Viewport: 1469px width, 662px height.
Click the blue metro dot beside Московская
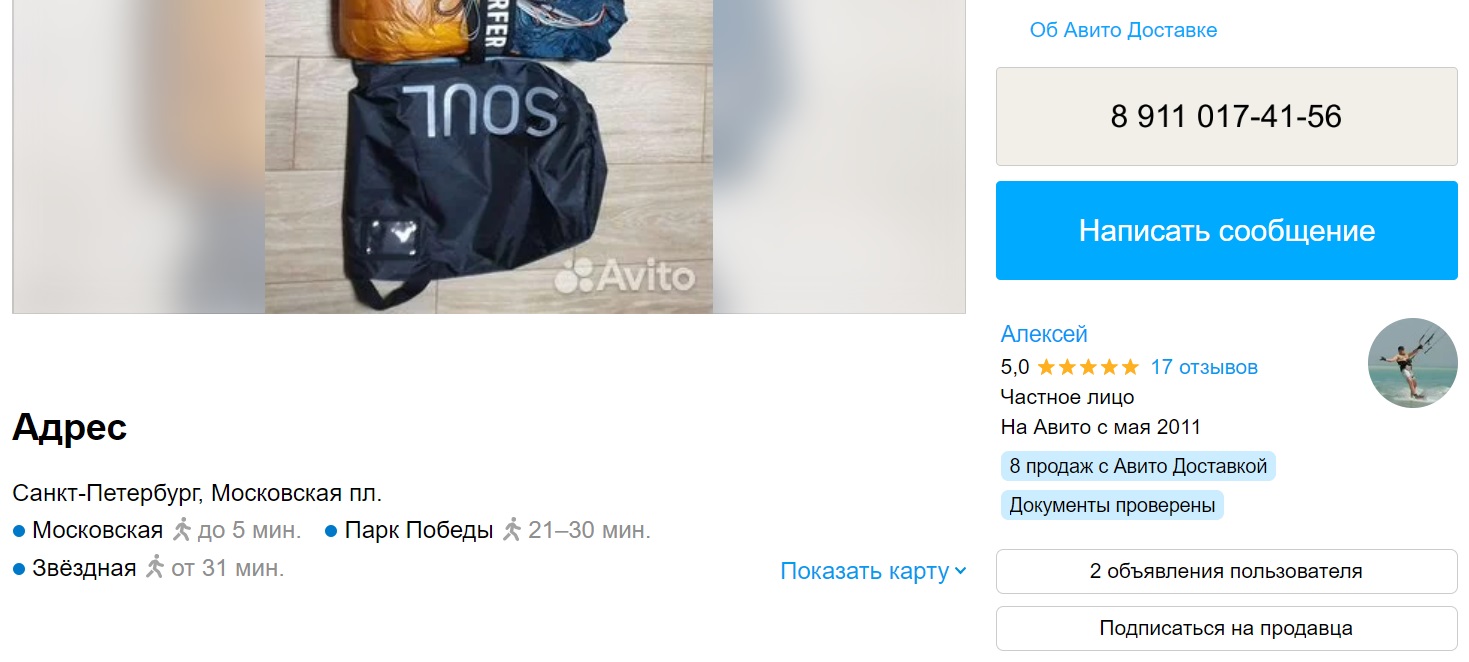tap(19, 531)
